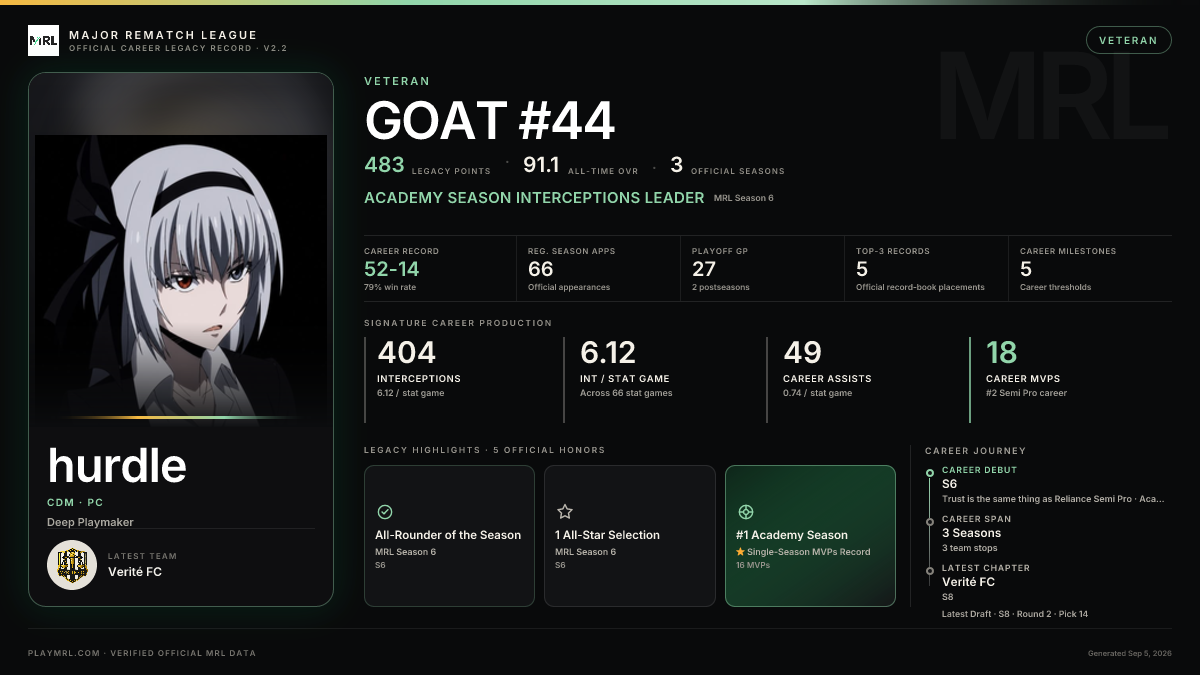
Task: Click the #2 Semi Pro career text
Action: click(1026, 393)
